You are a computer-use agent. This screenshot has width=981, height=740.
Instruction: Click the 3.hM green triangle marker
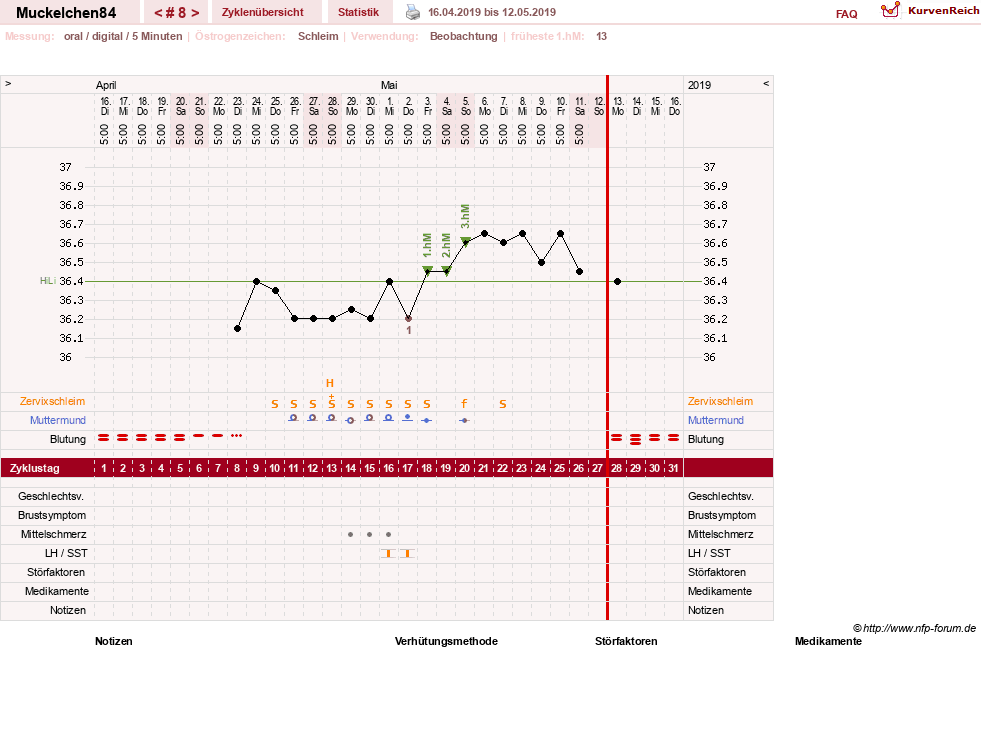pos(465,241)
